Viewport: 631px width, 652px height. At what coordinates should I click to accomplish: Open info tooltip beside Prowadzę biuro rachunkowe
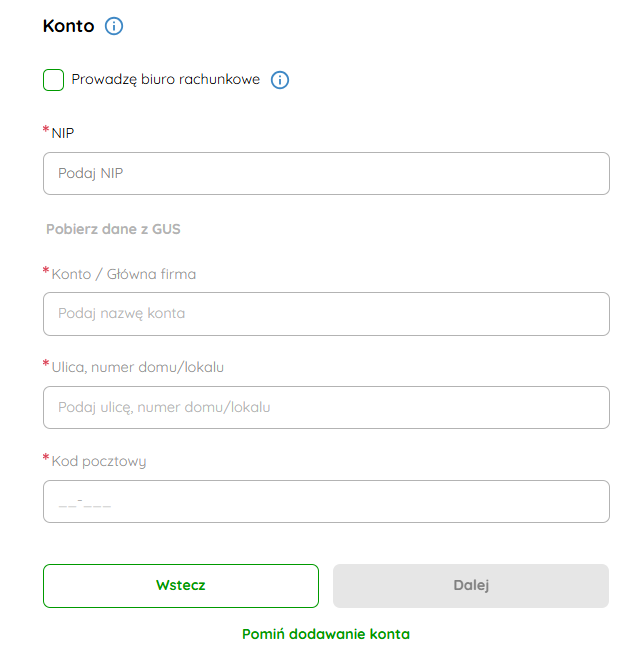[x=280, y=80]
